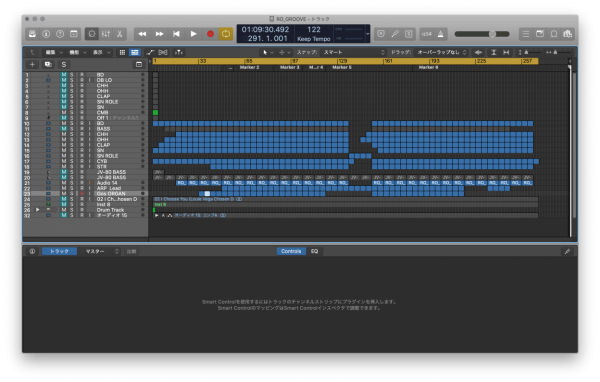The image size is (600, 382).
Task: Go to beginning of project
Action: point(176,34)
